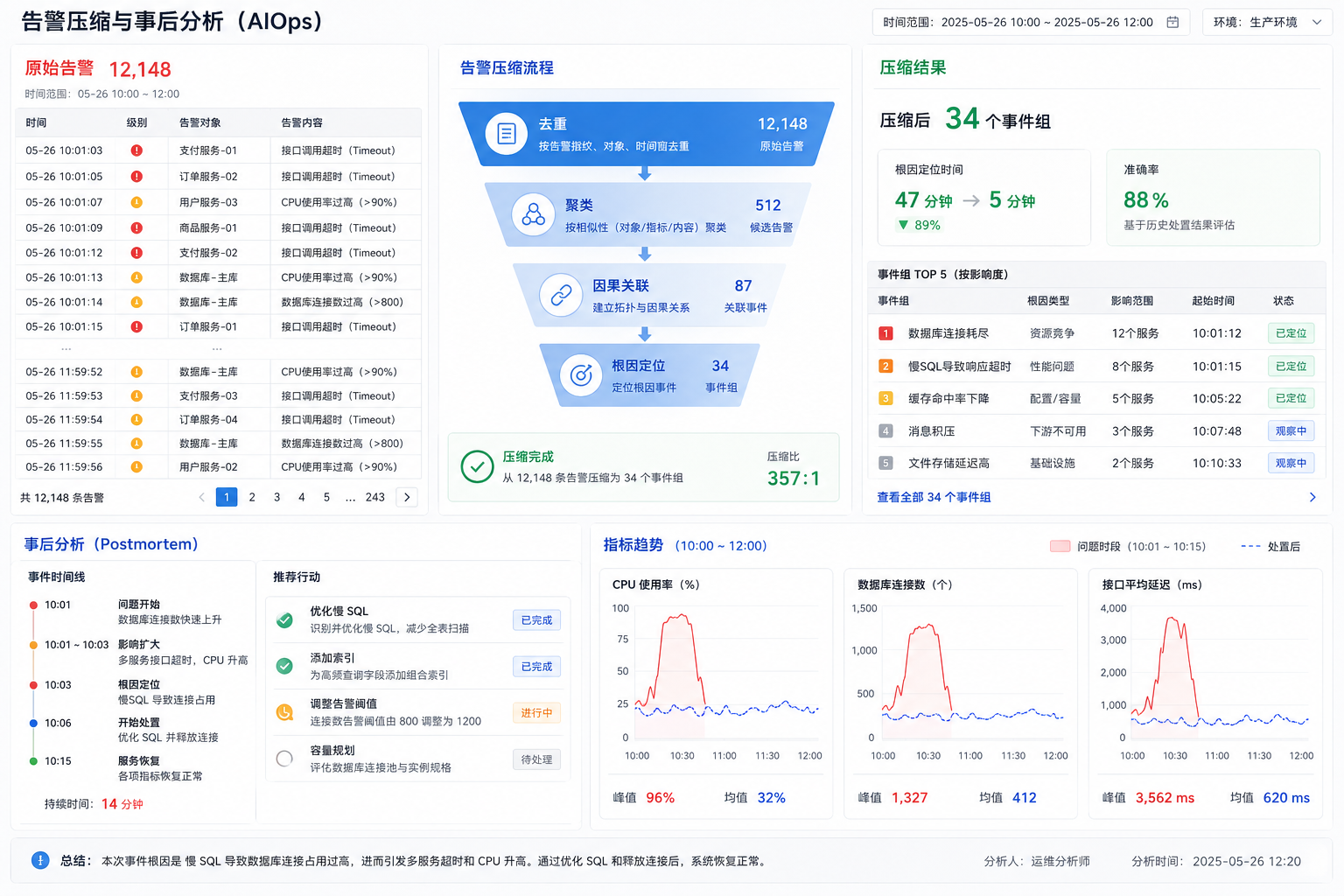The height and width of the screenshot is (896, 1344).
Task: Click the 去重 document icon
Action: (x=506, y=134)
